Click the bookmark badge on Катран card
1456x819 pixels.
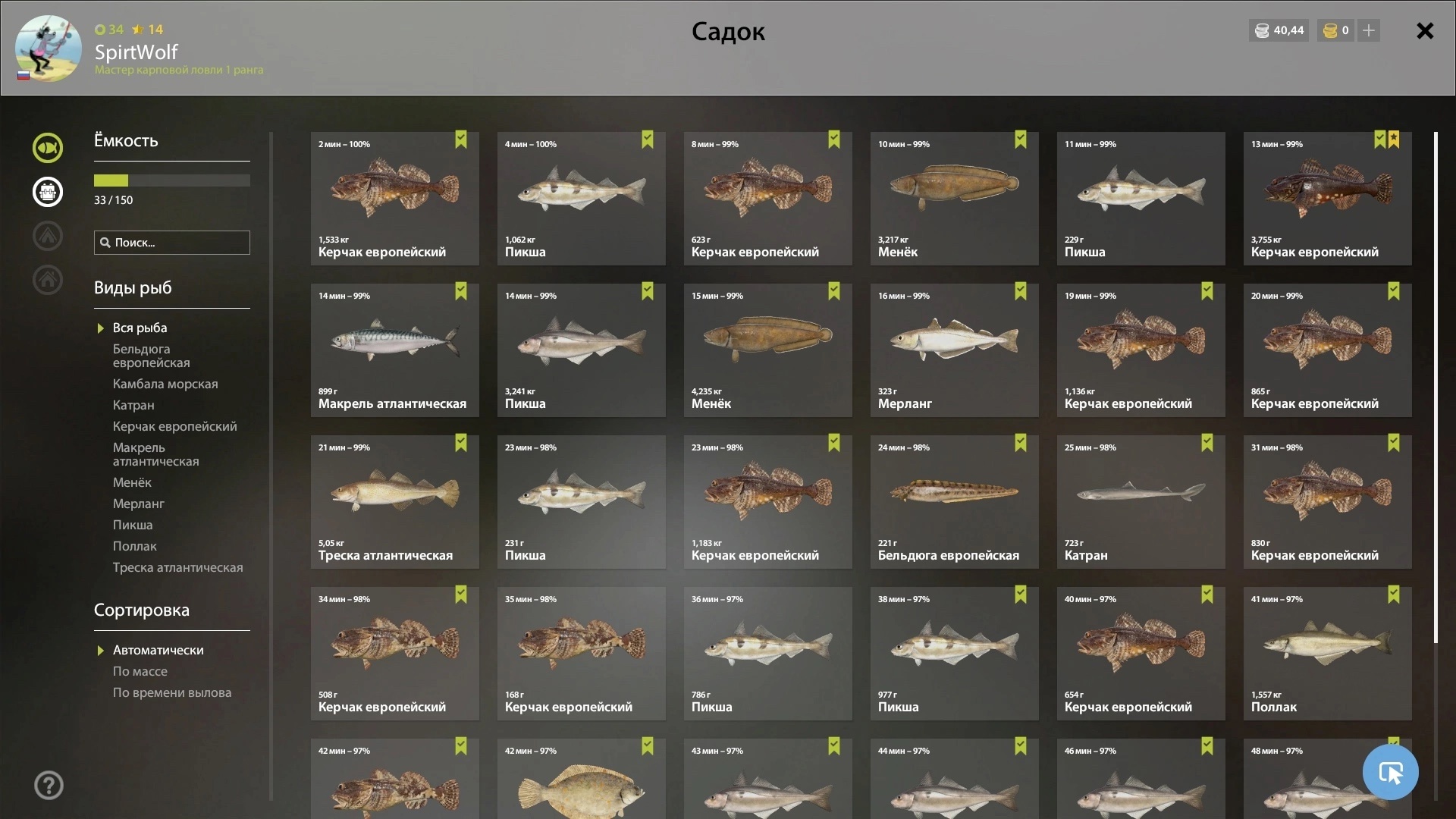point(1207,443)
